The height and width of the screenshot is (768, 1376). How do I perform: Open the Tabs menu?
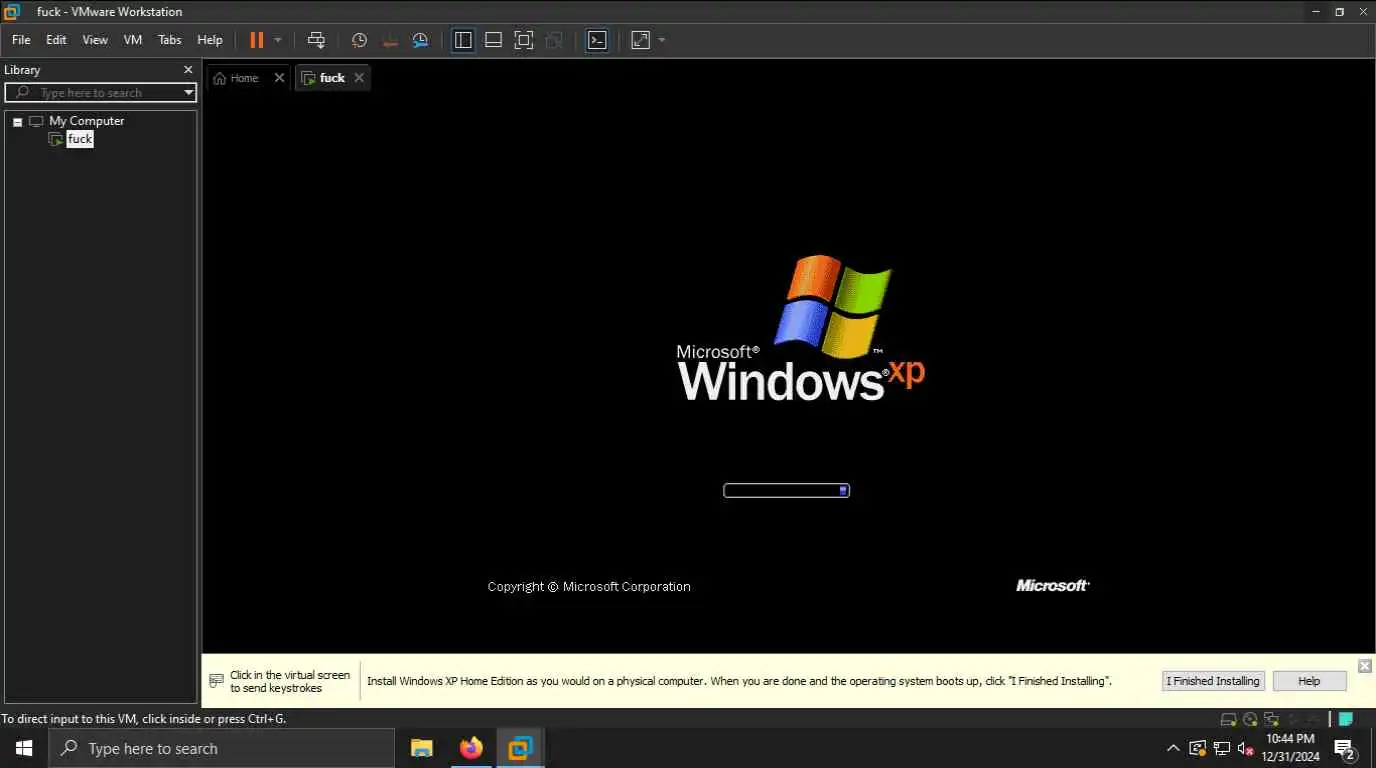pyautogui.click(x=170, y=40)
